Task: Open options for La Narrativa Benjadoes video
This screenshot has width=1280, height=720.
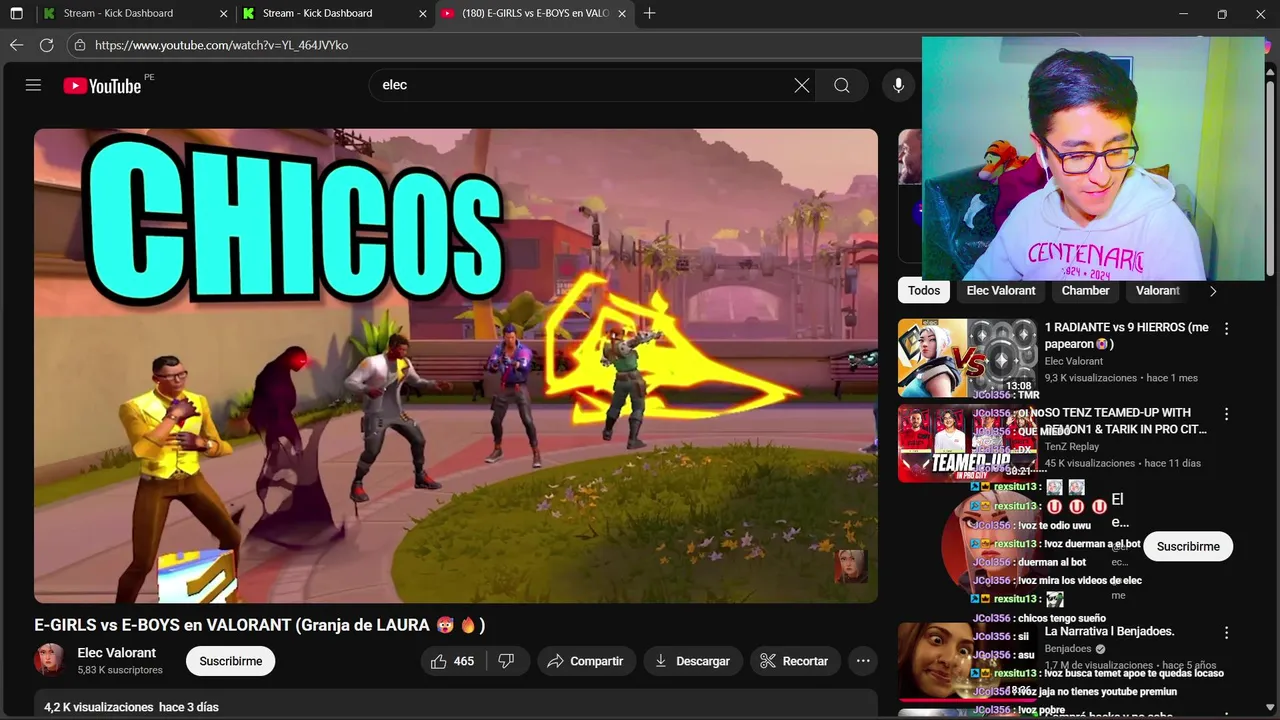Action: [x=1226, y=633]
